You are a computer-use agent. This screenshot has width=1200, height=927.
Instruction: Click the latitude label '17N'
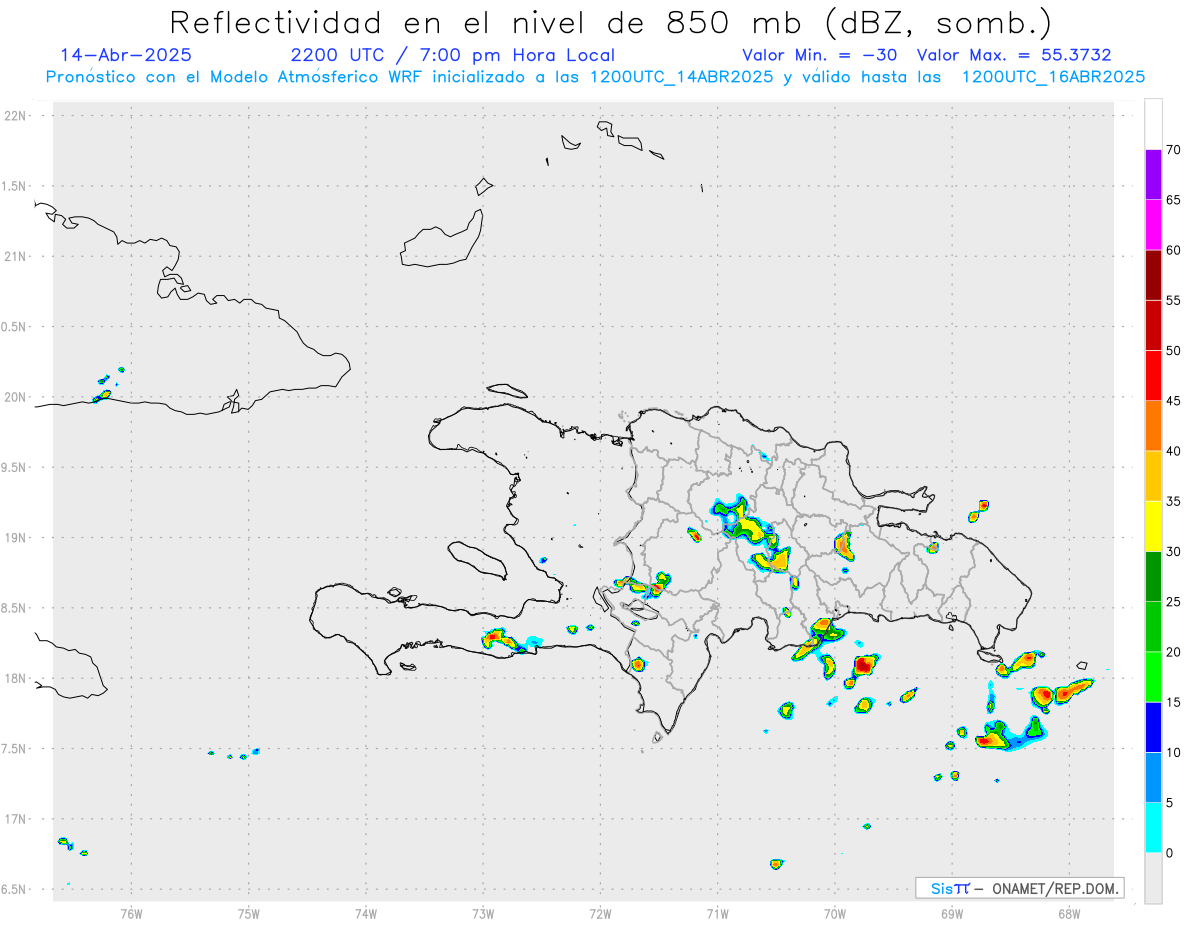pos(15,819)
